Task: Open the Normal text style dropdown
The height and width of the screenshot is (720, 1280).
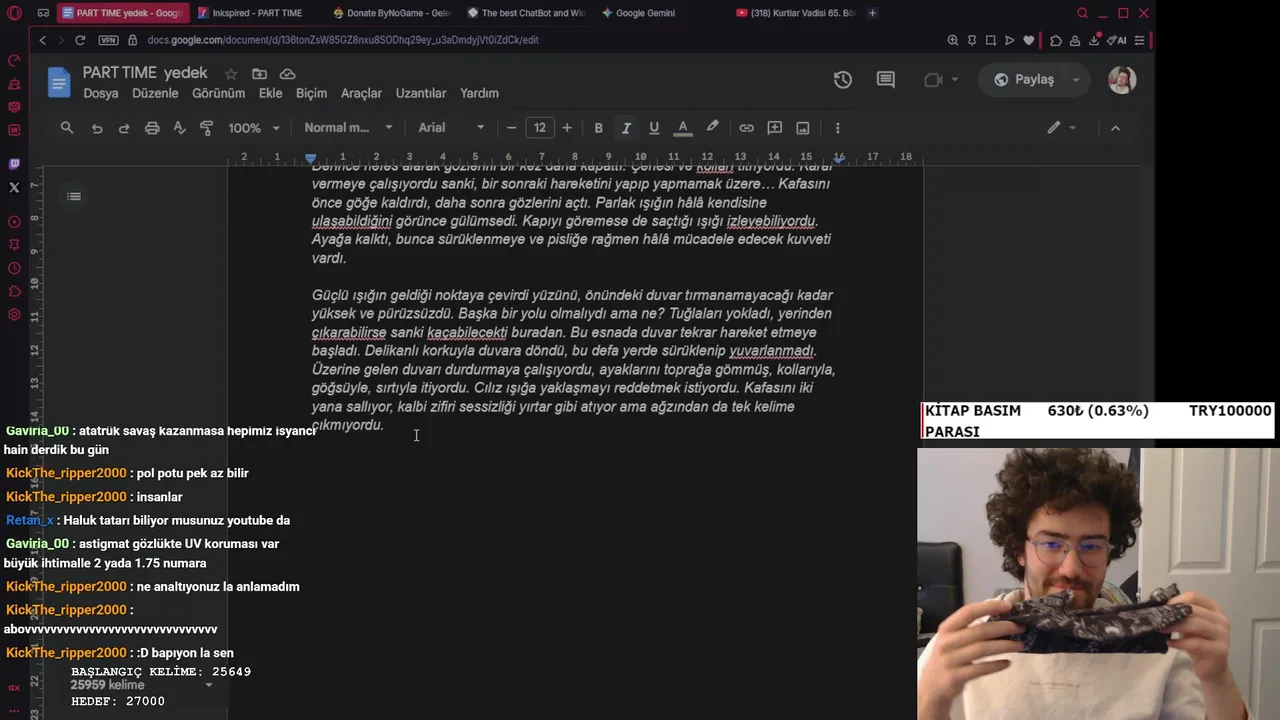Action: click(349, 128)
